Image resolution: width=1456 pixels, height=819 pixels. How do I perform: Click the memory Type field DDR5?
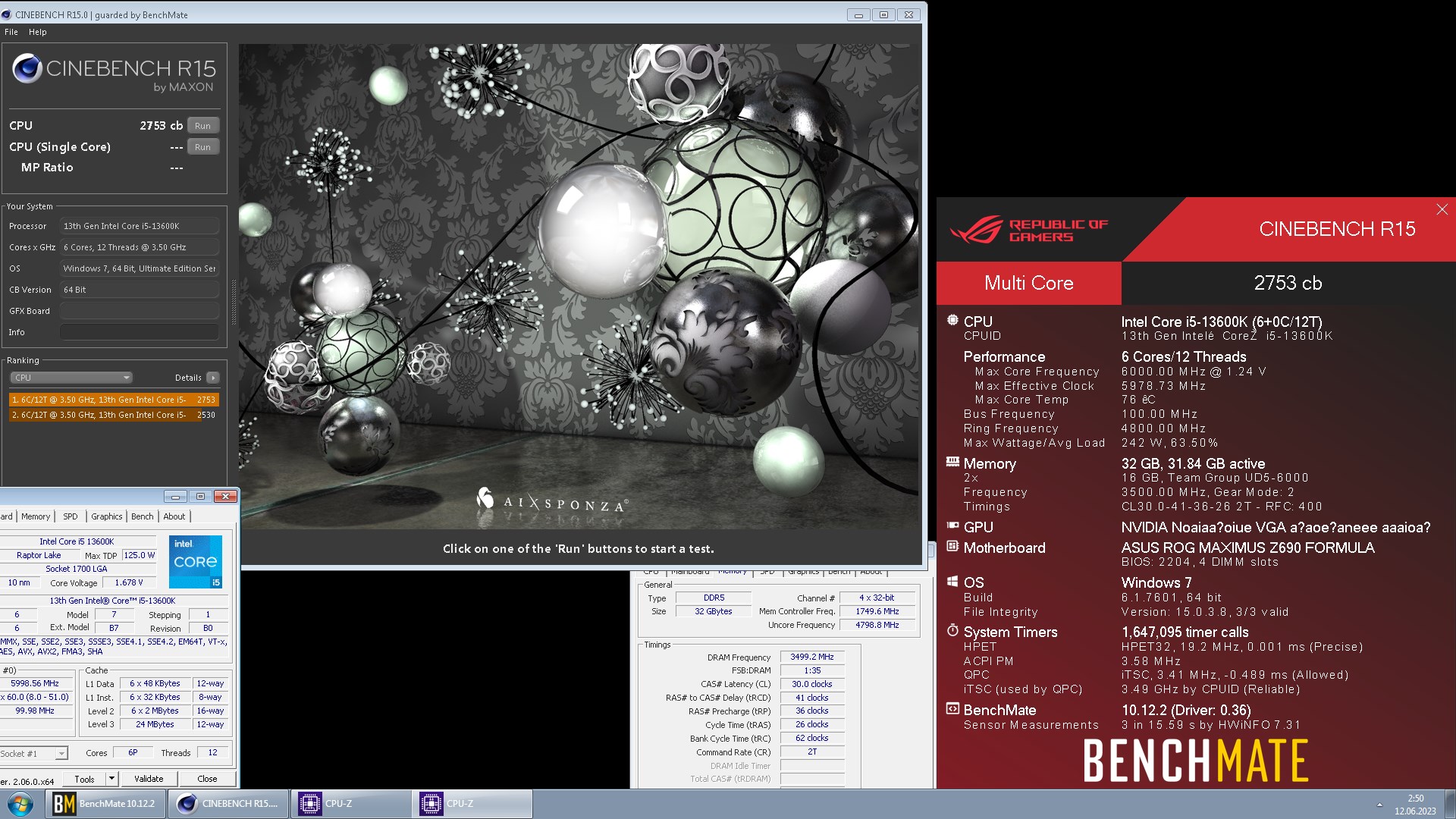tap(714, 598)
